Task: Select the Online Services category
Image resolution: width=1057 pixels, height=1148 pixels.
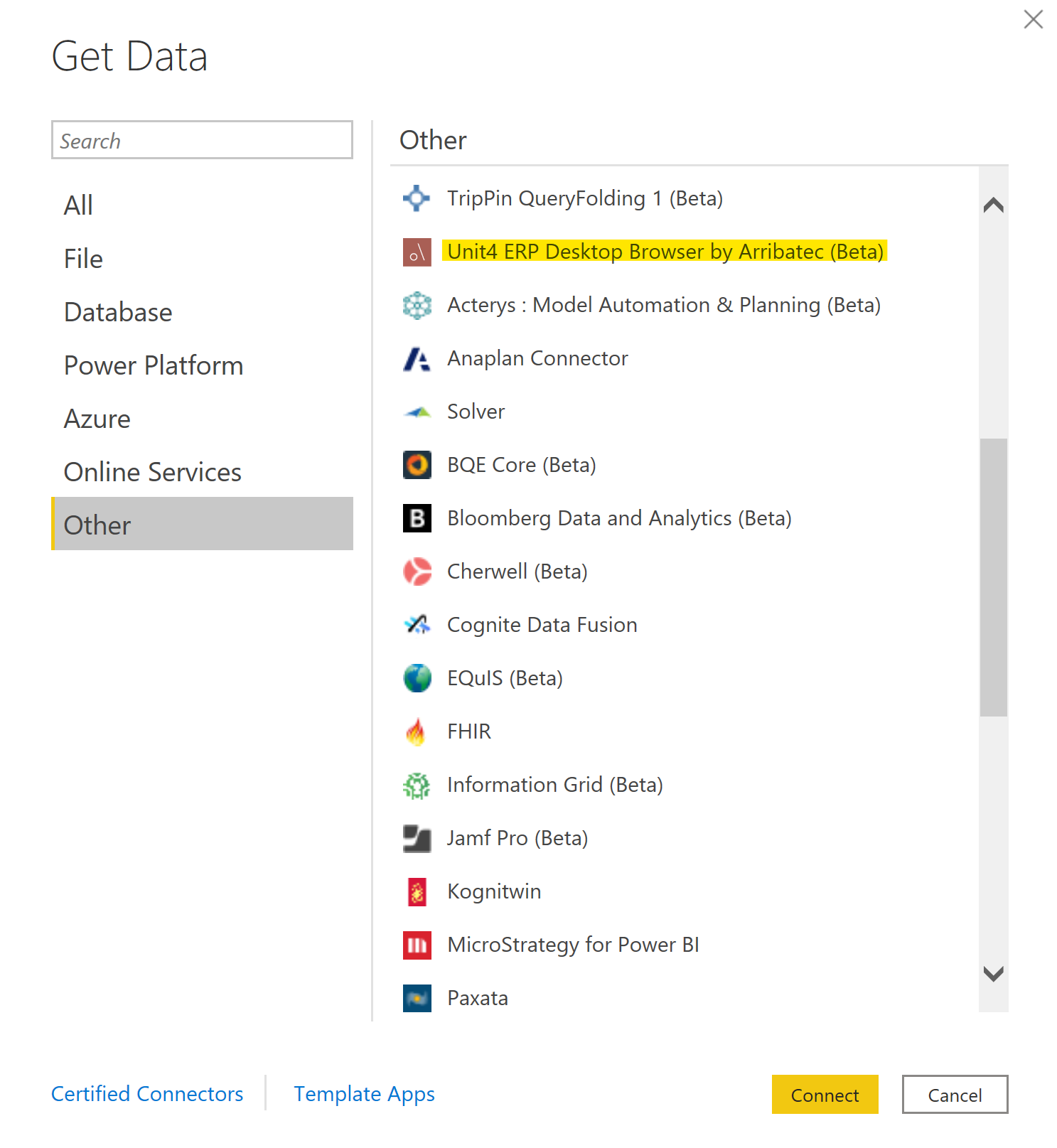Action: point(202,472)
